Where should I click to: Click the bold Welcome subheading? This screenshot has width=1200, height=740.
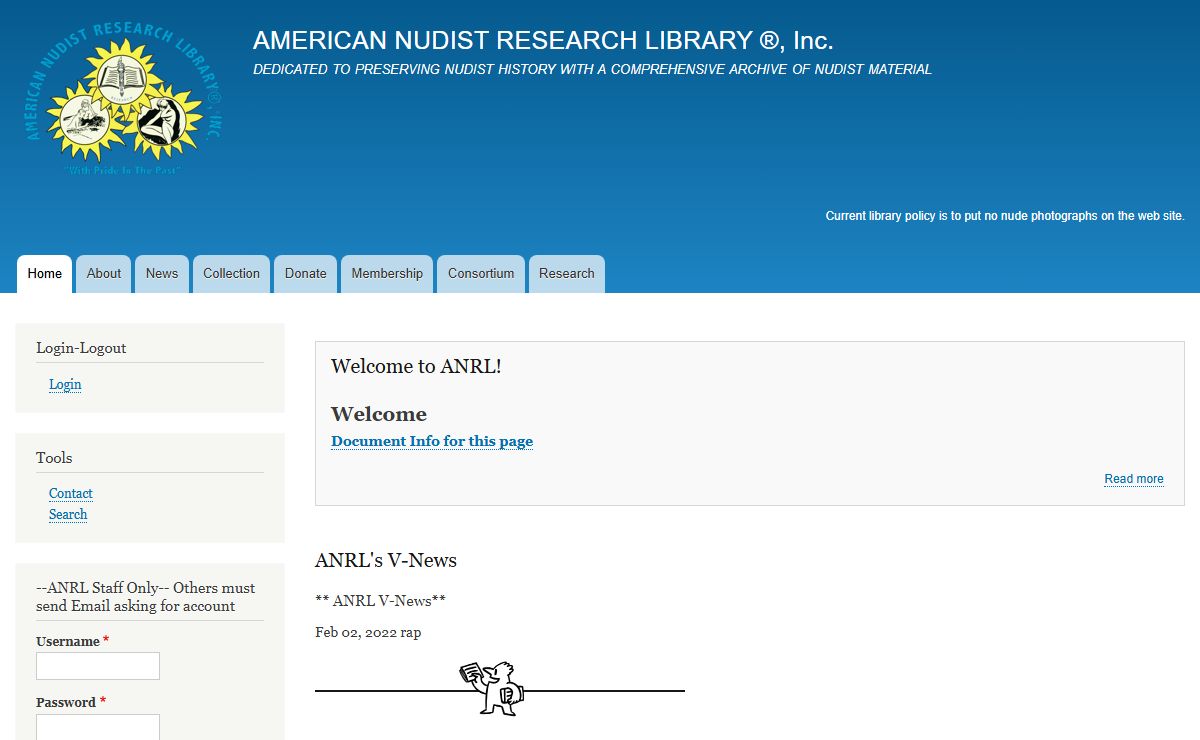tap(379, 414)
